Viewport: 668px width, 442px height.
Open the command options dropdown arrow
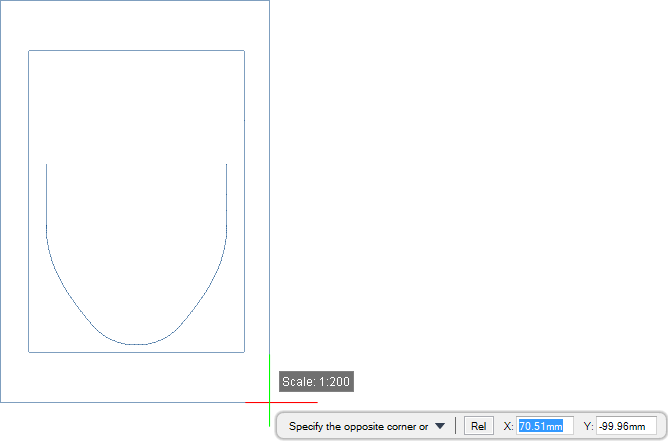click(x=440, y=426)
